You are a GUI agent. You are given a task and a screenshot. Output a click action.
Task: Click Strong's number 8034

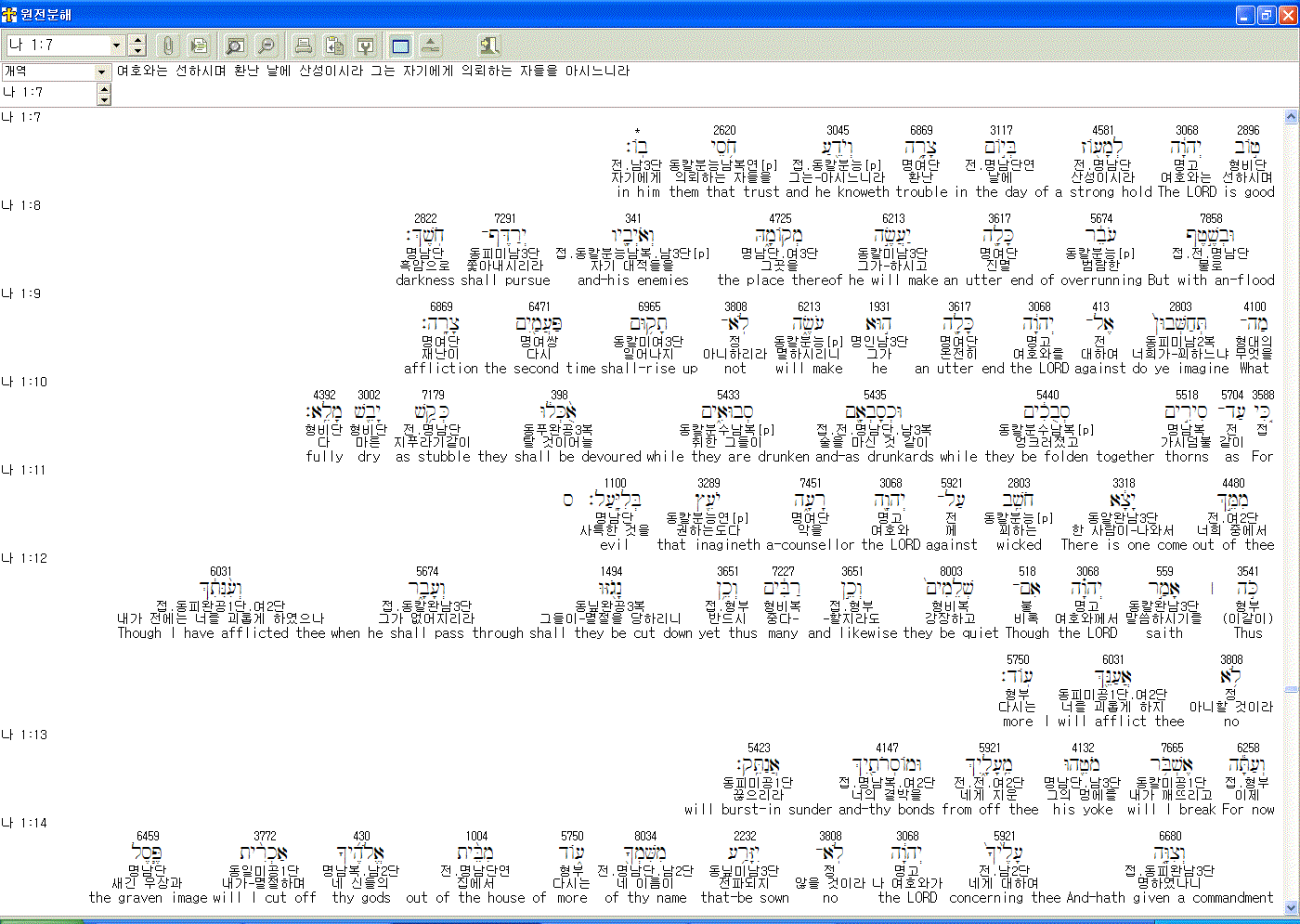point(645,836)
